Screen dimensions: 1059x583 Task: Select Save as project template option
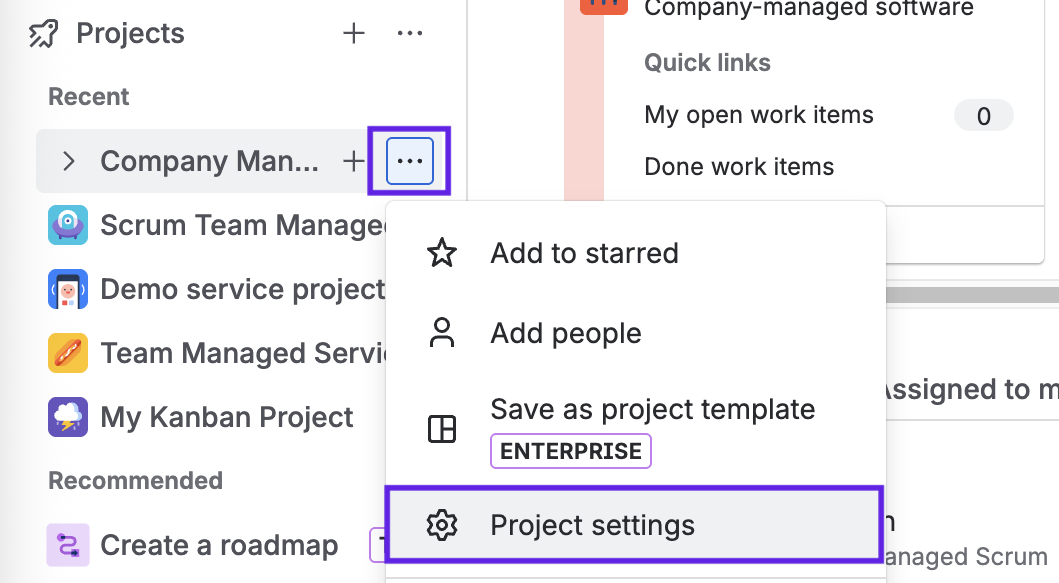pyautogui.click(x=652, y=409)
